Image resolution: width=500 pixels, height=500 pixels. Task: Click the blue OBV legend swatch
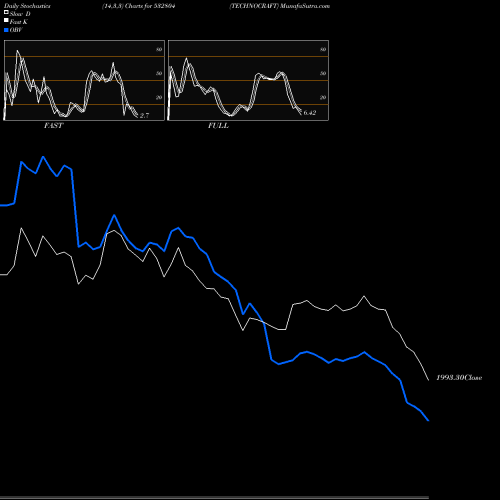coord(6,30)
